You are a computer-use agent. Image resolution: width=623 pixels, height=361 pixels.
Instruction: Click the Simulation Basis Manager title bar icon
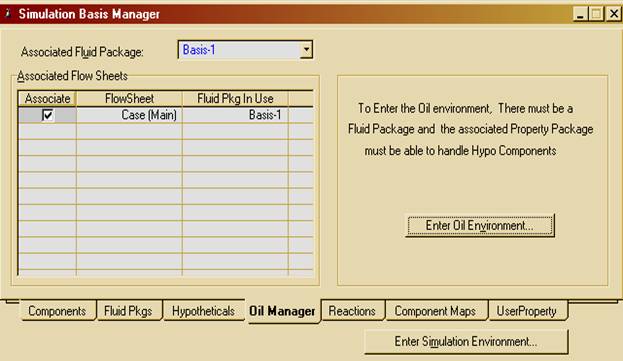pos(8,14)
